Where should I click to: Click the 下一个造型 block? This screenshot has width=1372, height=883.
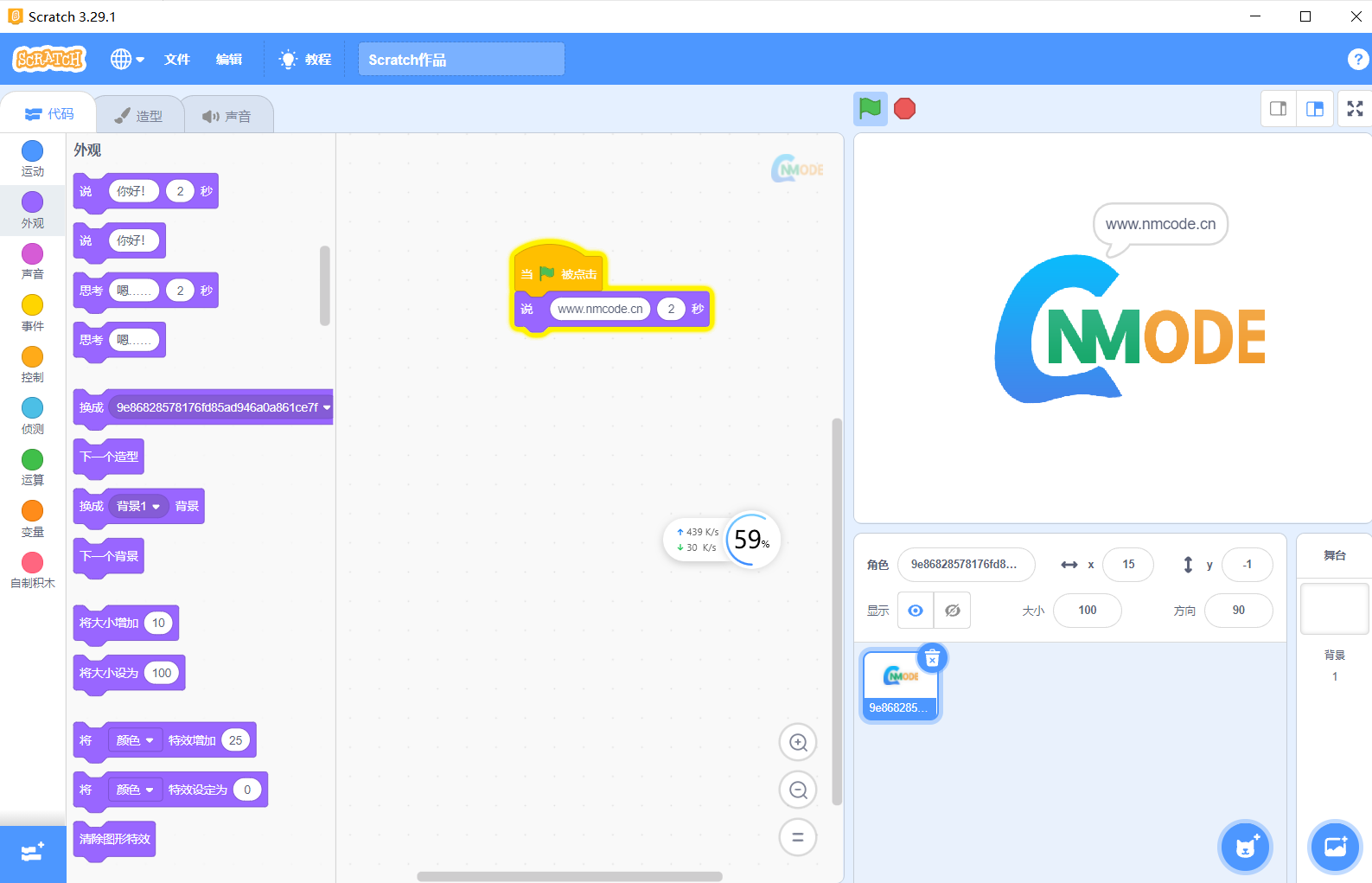tap(109, 457)
